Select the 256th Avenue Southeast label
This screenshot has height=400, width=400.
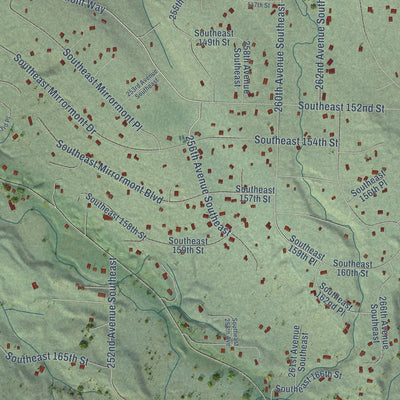(208, 186)
